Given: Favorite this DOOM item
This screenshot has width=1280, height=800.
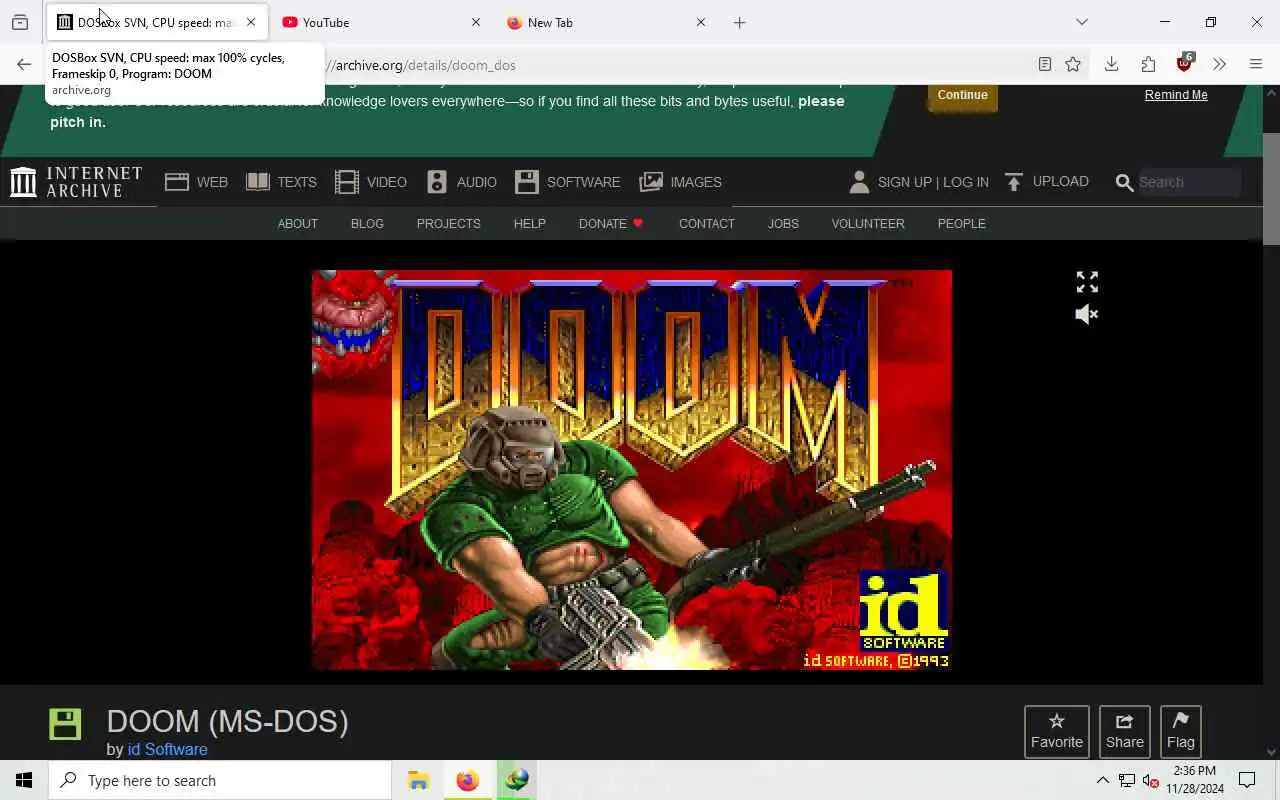Looking at the screenshot, I should click(x=1057, y=731).
